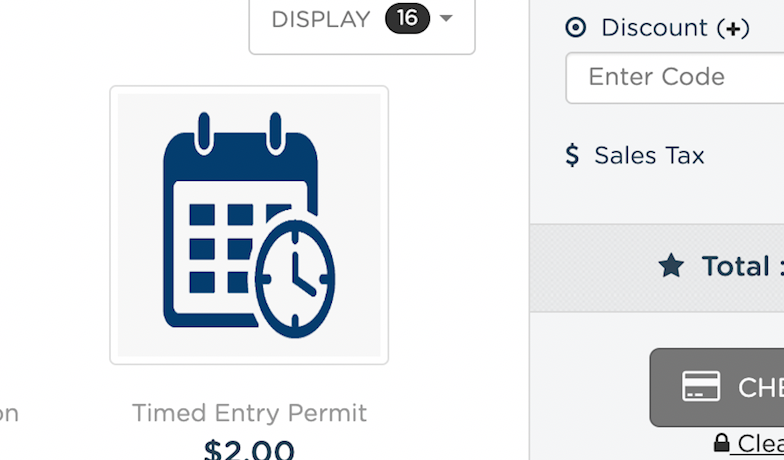Image resolution: width=784 pixels, height=460 pixels.
Task: Click the Total label text
Action: click(735, 266)
